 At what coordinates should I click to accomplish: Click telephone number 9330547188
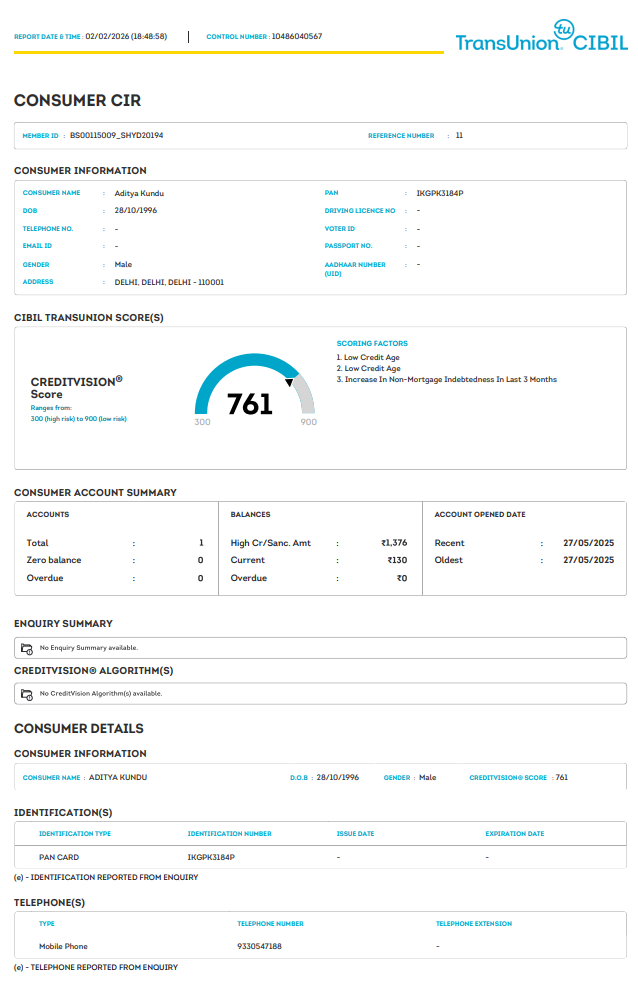coord(260,946)
